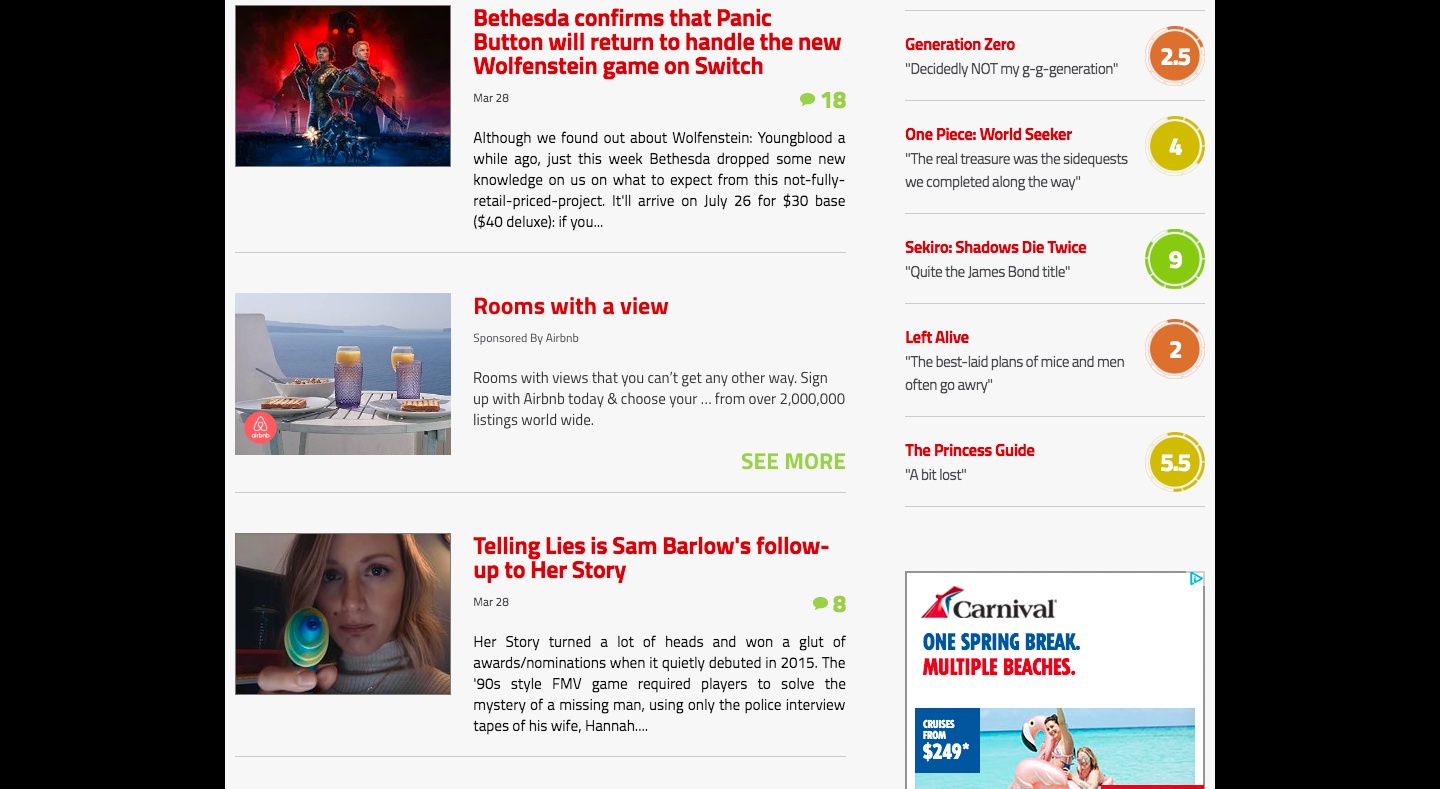Open Telling Lies Sam Barlow article title
Viewport: 1440px width, 789px height.
tap(651, 558)
